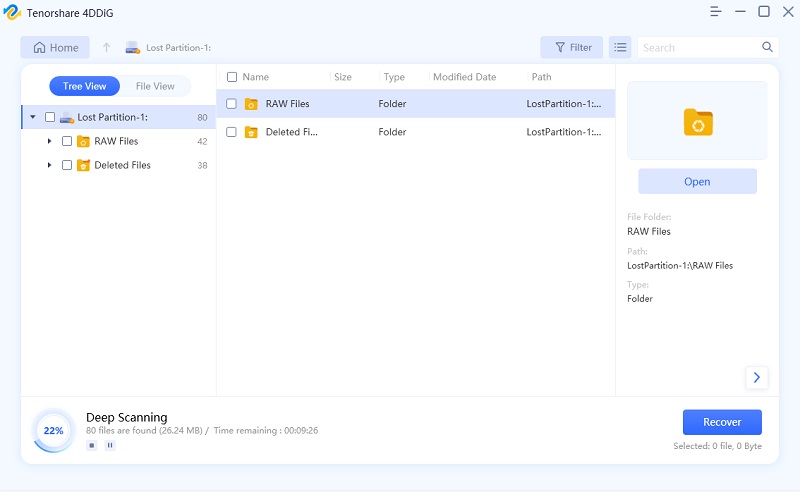Switch to list view layout

pyautogui.click(x=620, y=47)
